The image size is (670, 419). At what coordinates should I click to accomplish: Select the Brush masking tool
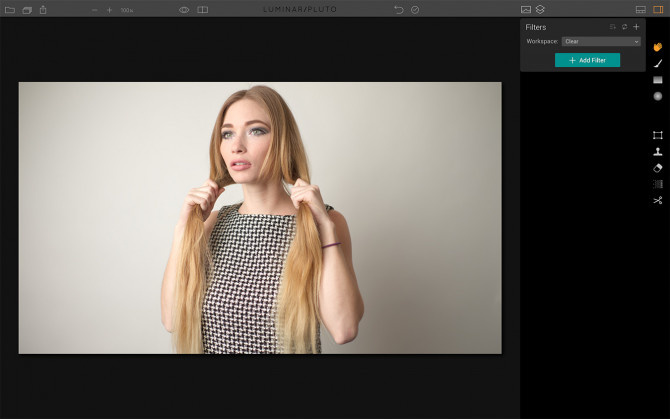[x=658, y=64]
